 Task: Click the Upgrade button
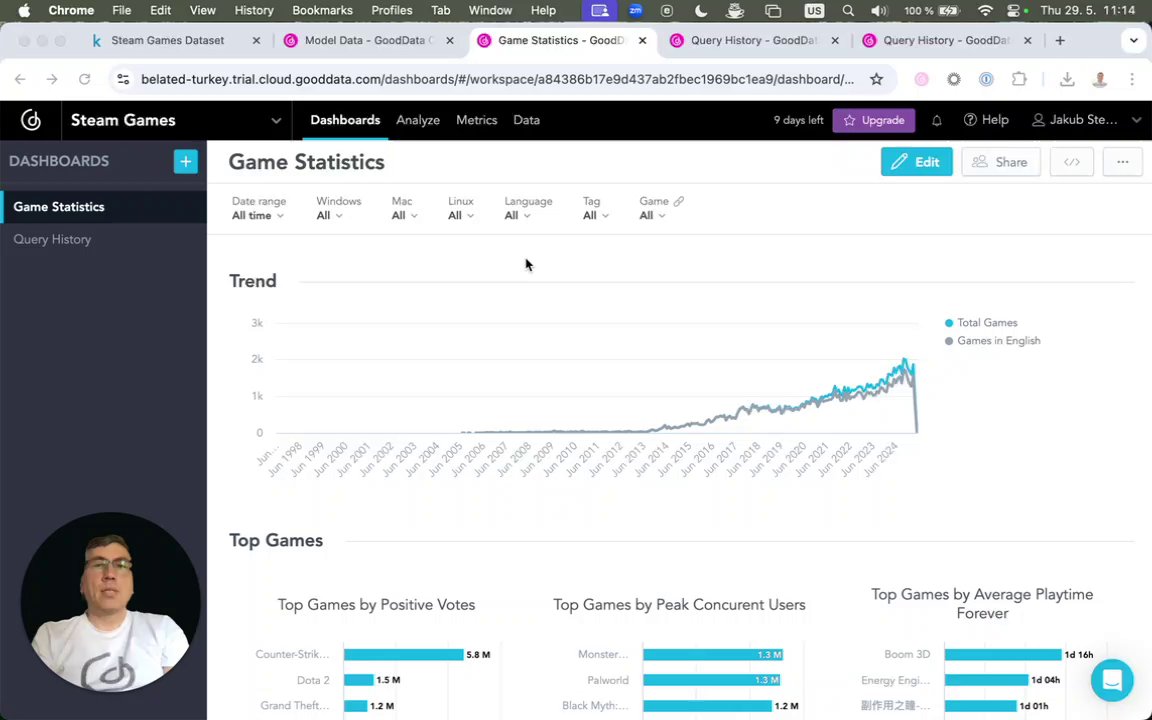coord(873,120)
